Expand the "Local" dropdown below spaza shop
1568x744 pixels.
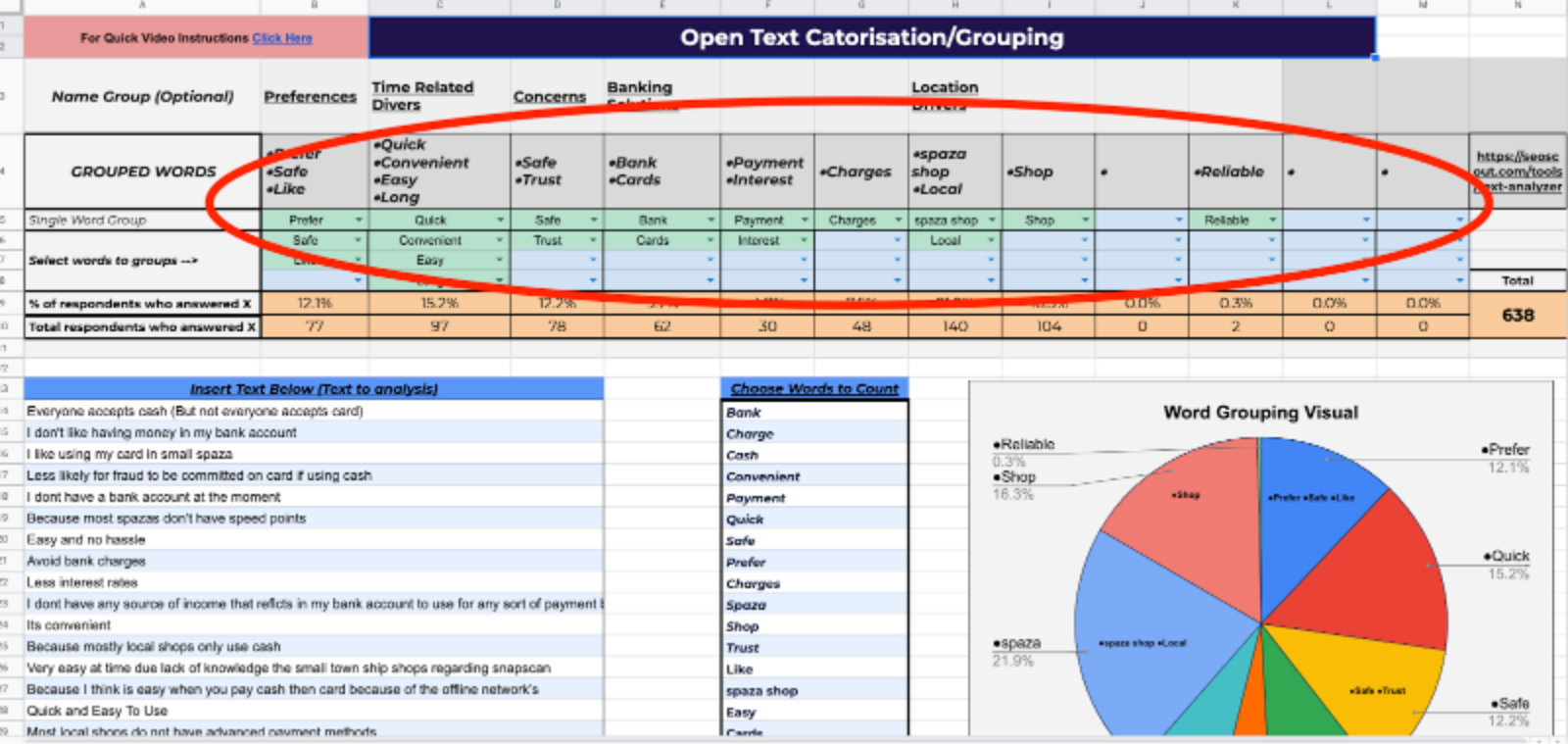(955, 240)
